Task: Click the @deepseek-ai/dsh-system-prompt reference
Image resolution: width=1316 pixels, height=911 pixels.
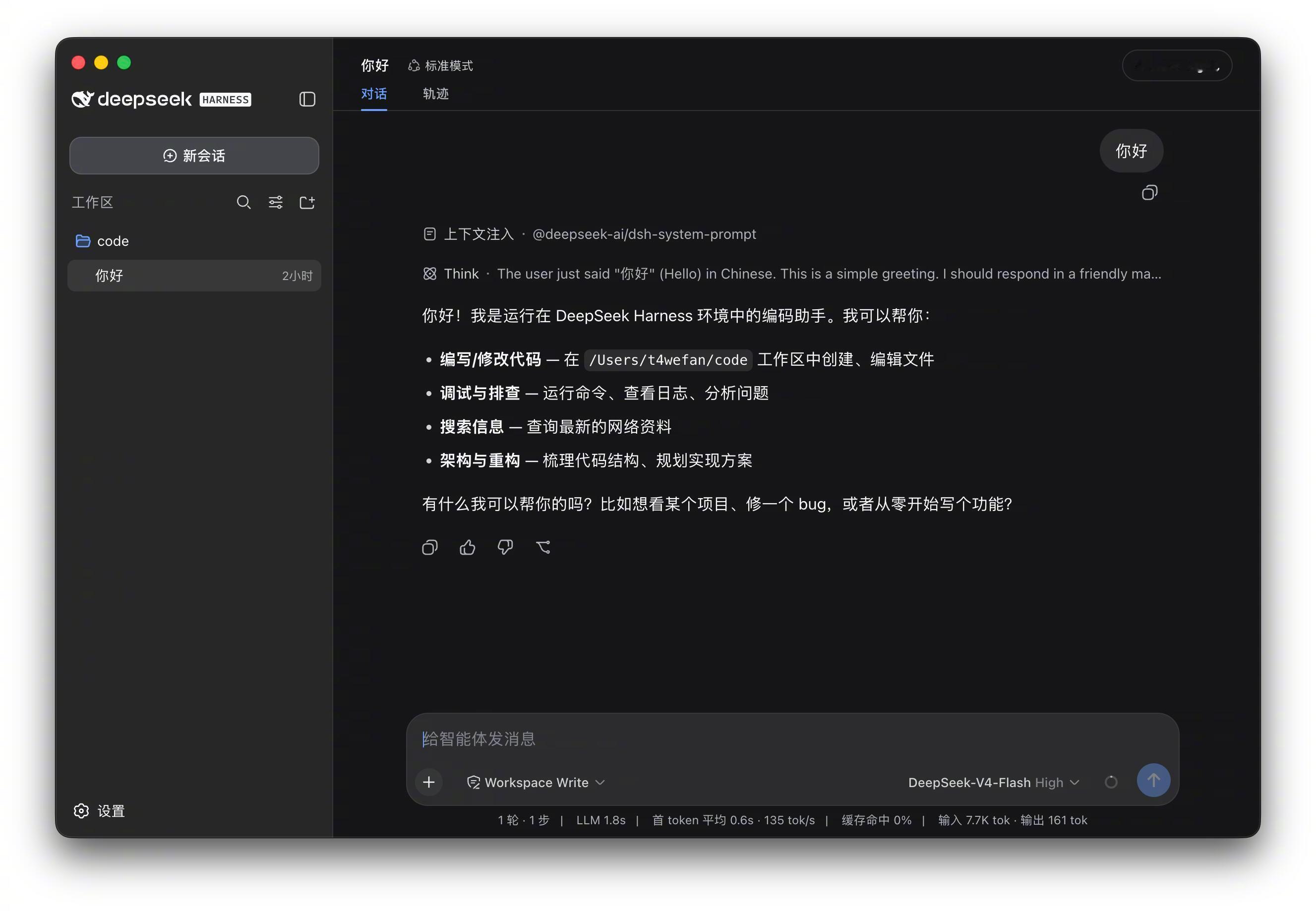Action: point(644,234)
